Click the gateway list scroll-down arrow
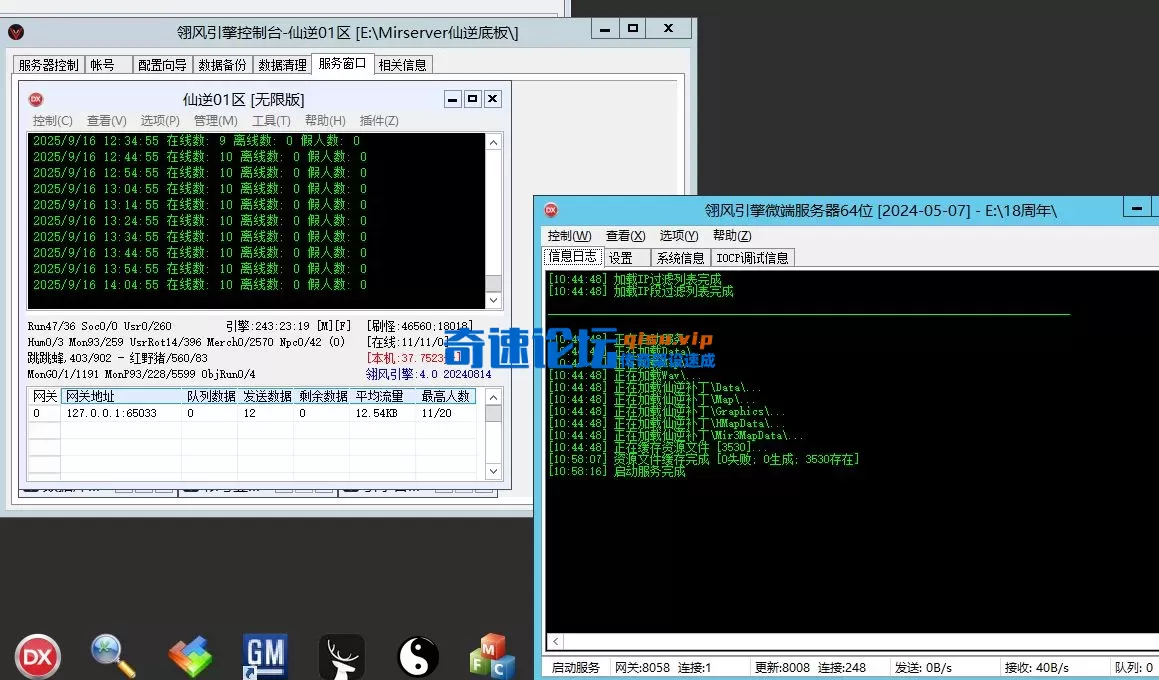The height and width of the screenshot is (680, 1159). [493, 471]
